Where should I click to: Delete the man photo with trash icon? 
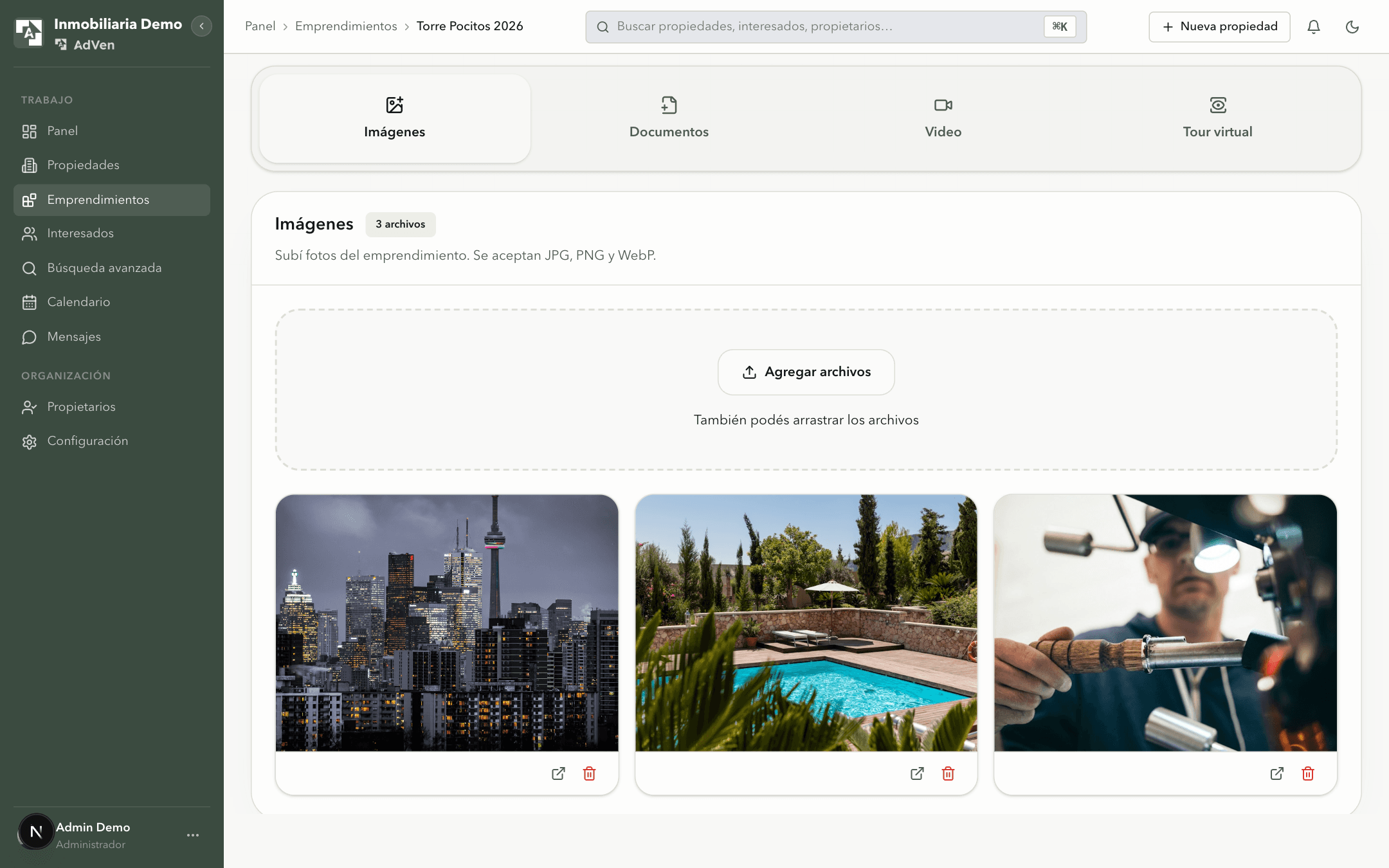tap(1308, 773)
